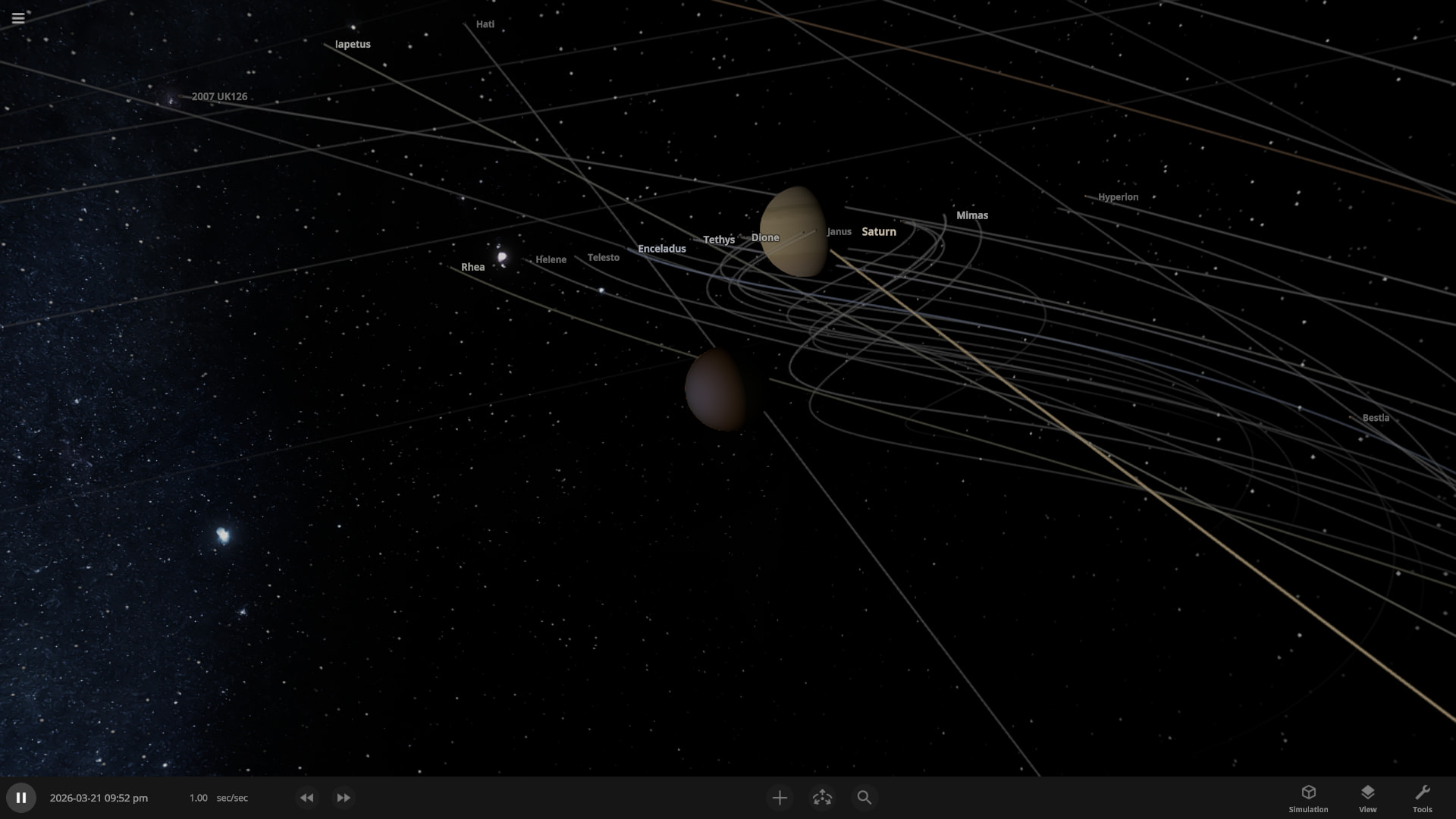Select the Iapetus label
1456x819 pixels.
coord(353,44)
